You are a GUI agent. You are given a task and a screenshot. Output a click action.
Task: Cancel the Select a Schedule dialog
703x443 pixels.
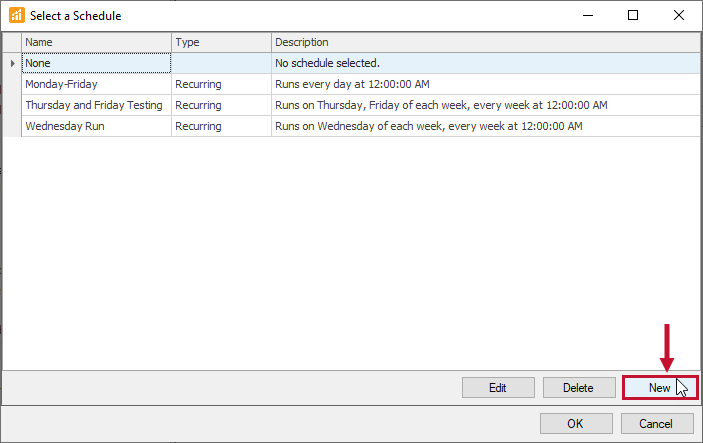click(657, 423)
